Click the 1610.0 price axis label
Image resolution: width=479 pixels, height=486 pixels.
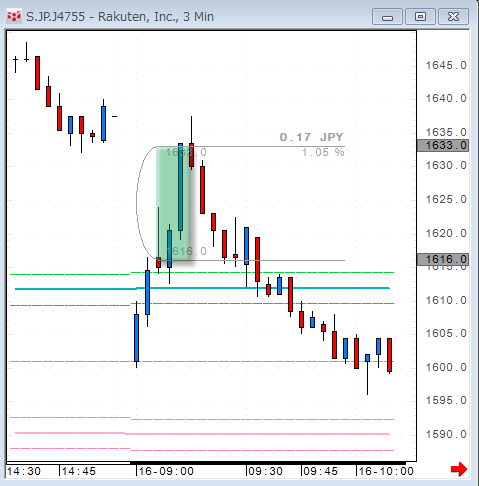[x=446, y=300]
